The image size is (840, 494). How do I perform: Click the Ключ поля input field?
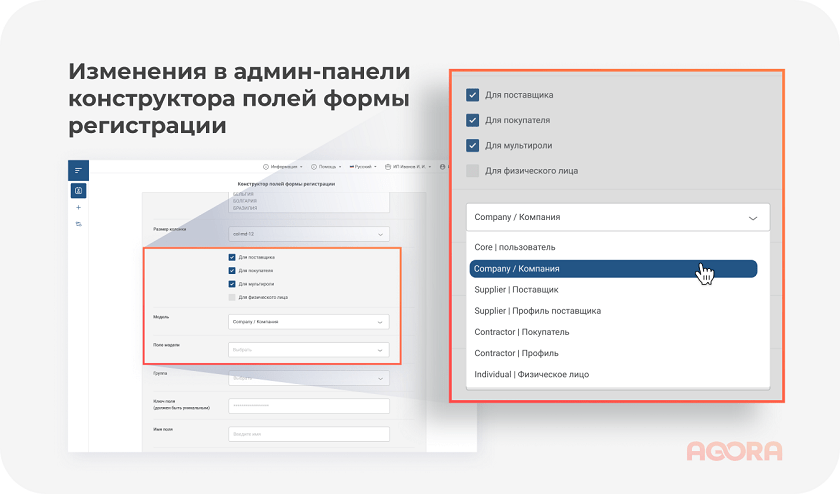[309, 406]
